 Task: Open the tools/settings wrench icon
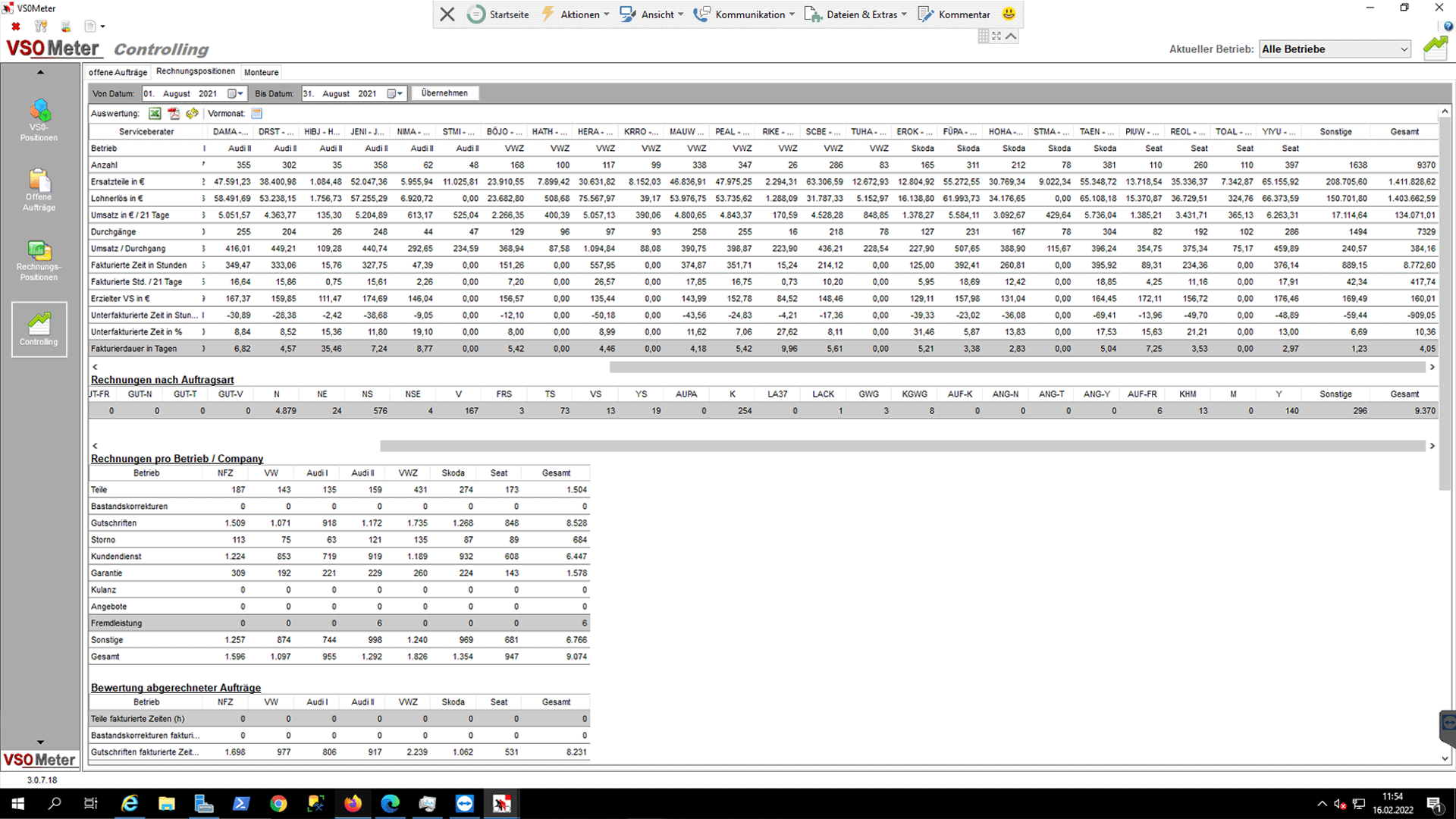point(41,27)
